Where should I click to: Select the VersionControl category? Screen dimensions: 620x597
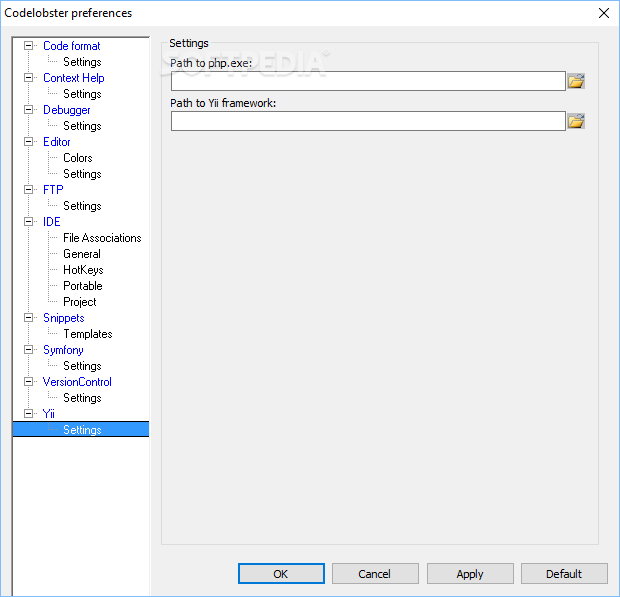pos(77,382)
